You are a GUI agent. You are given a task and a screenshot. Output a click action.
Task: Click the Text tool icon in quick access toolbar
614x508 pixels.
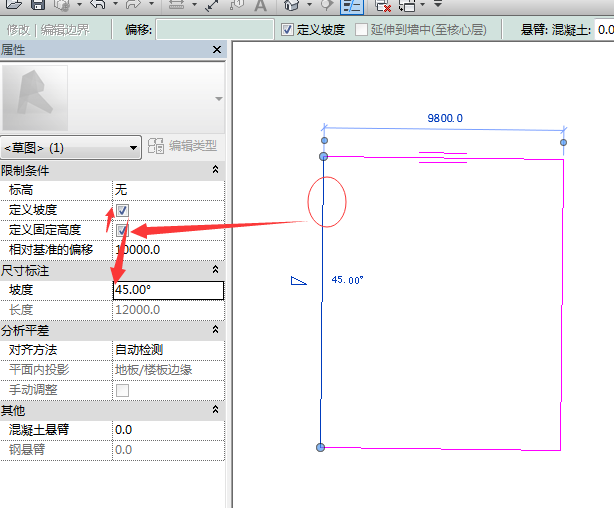pos(261,6)
